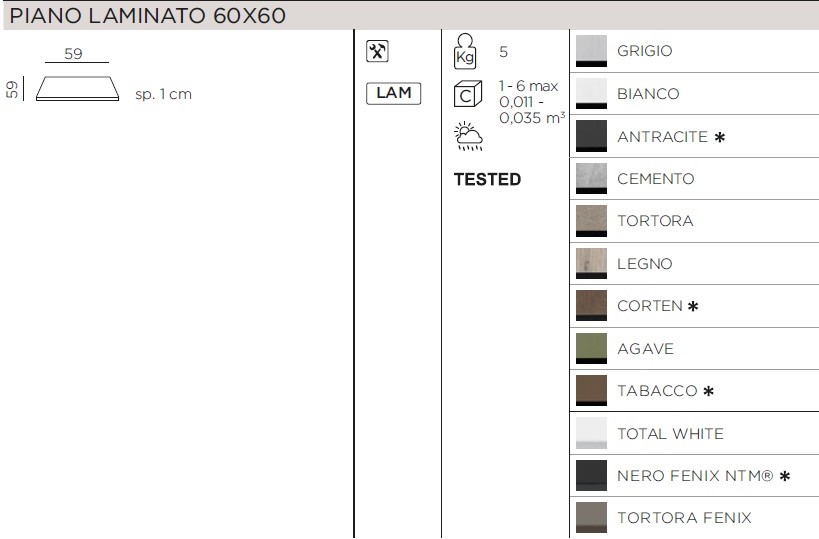Click the weather outdoor-use icon
The height and width of the screenshot is (539, 819).
tap(467, 137)
